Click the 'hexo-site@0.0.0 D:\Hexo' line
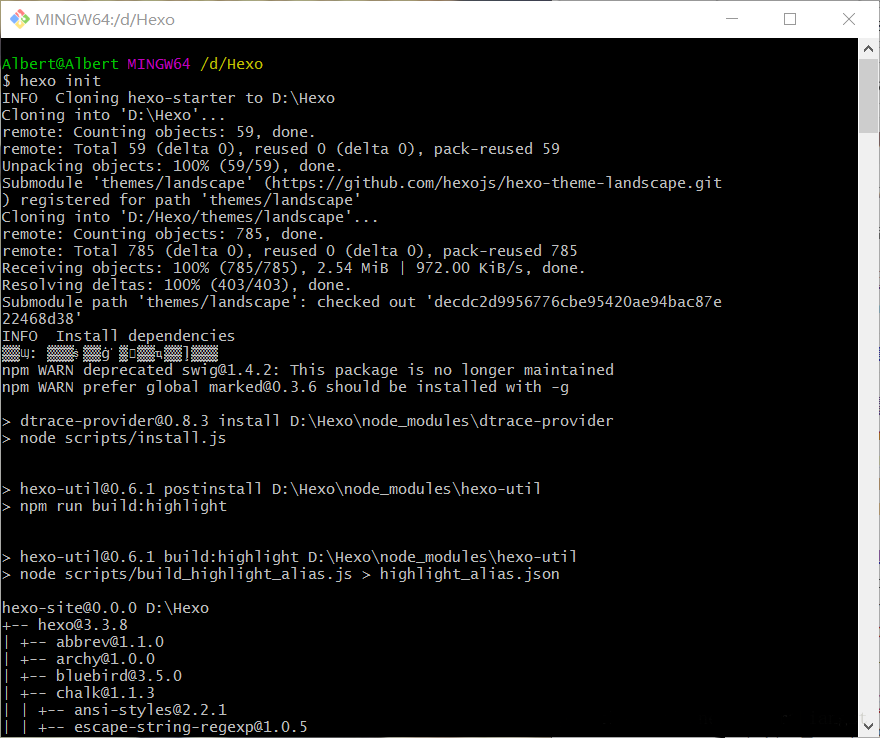This screenshot has height=738, width=880. point(106,608)
